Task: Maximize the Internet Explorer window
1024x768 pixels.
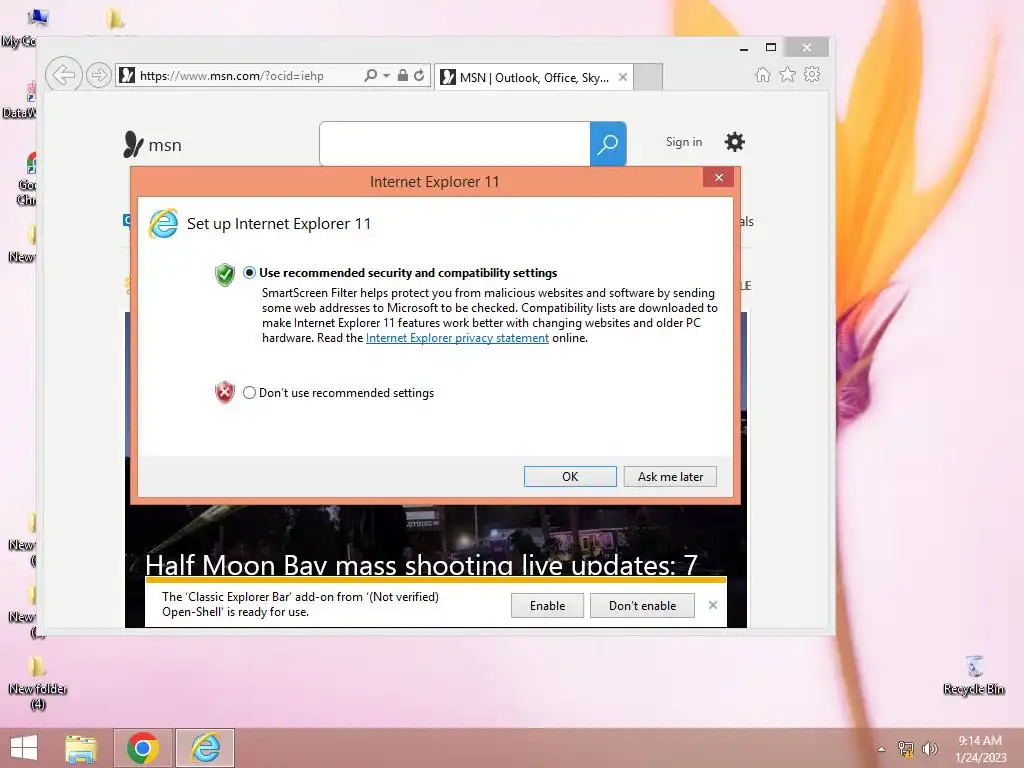Action: click(x=771, y=47)
